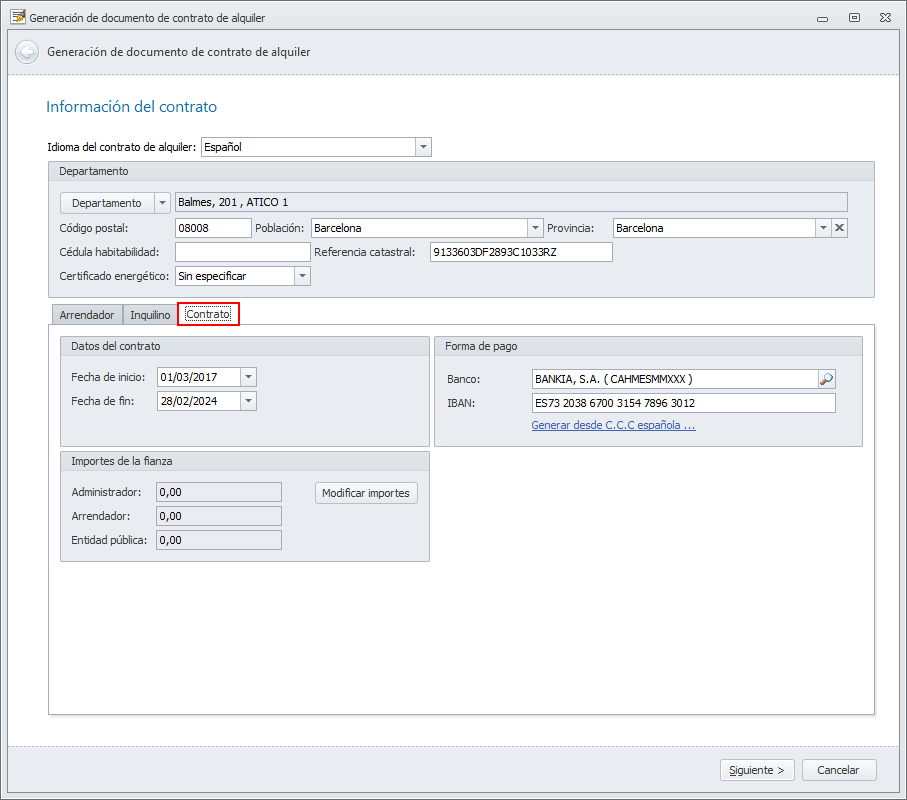Screen dimensions: 907x800
Task: Click the Siguiente button
Action: pyautogui.click(x=757, y=770)
